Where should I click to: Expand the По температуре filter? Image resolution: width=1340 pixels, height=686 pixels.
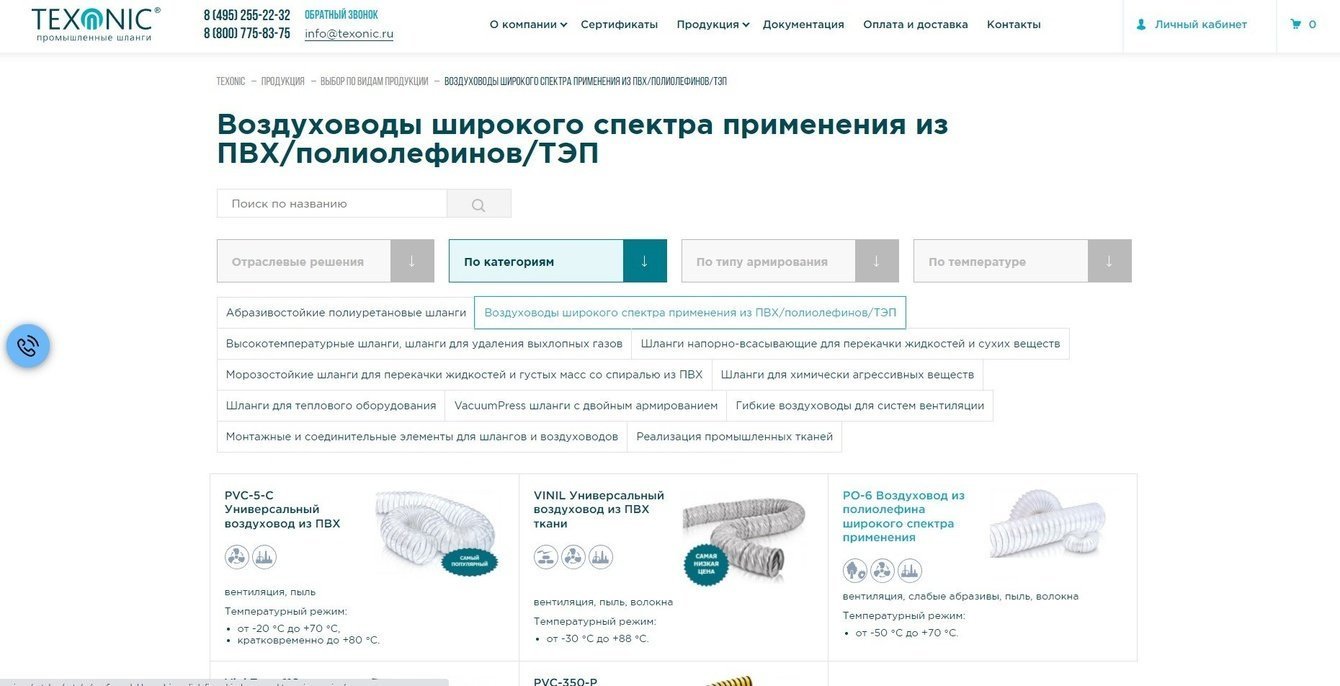[1109, 261]
